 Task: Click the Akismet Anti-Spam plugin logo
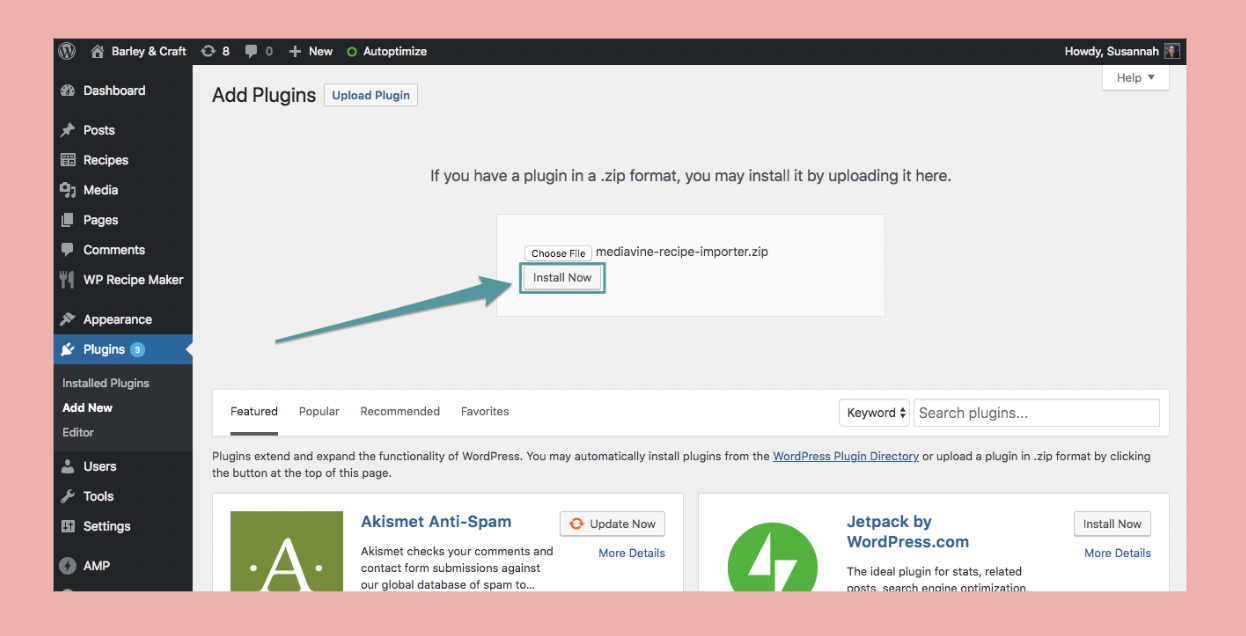pos(286,551)
